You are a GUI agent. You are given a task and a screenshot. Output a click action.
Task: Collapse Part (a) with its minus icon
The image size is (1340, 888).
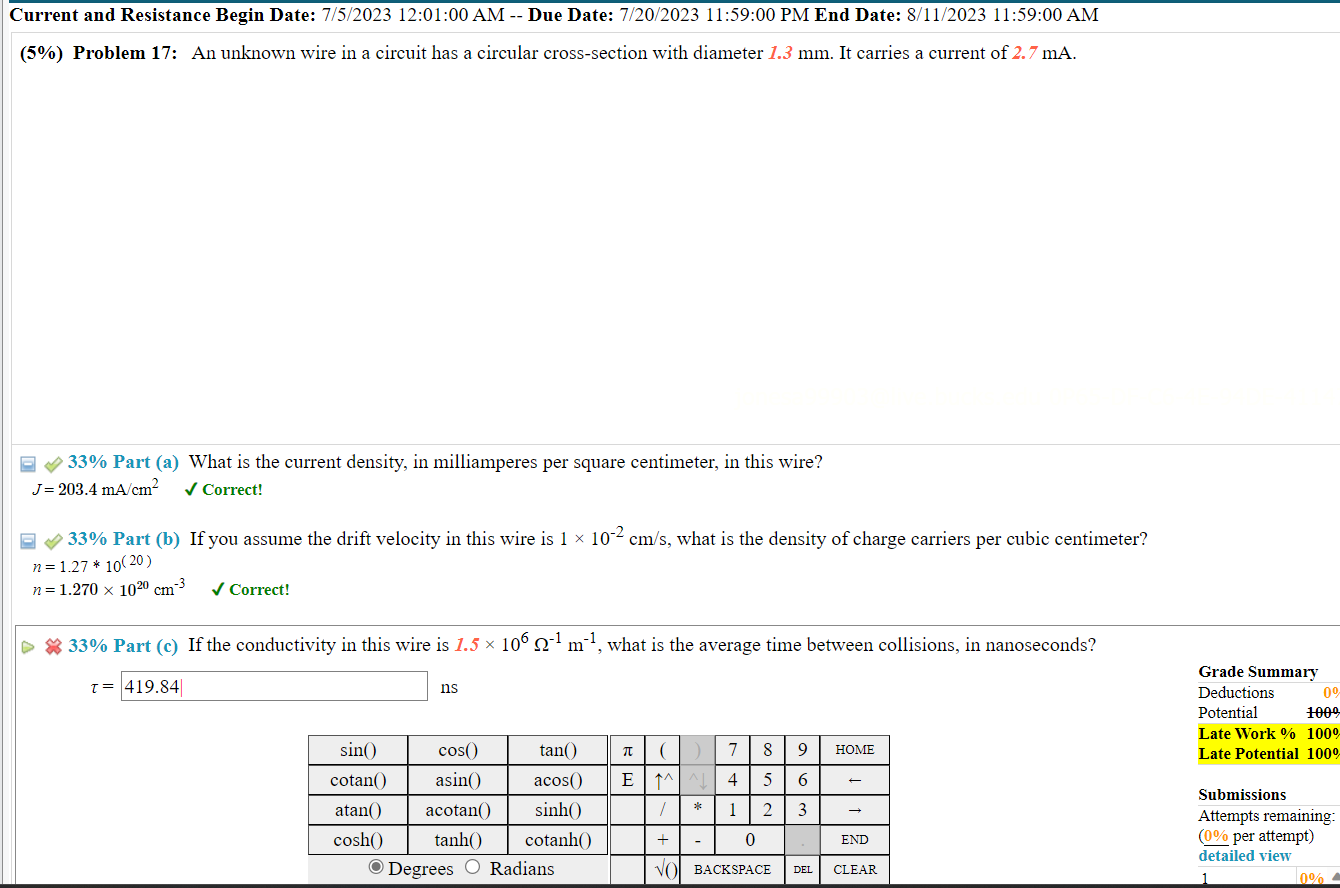click(26, 462)
